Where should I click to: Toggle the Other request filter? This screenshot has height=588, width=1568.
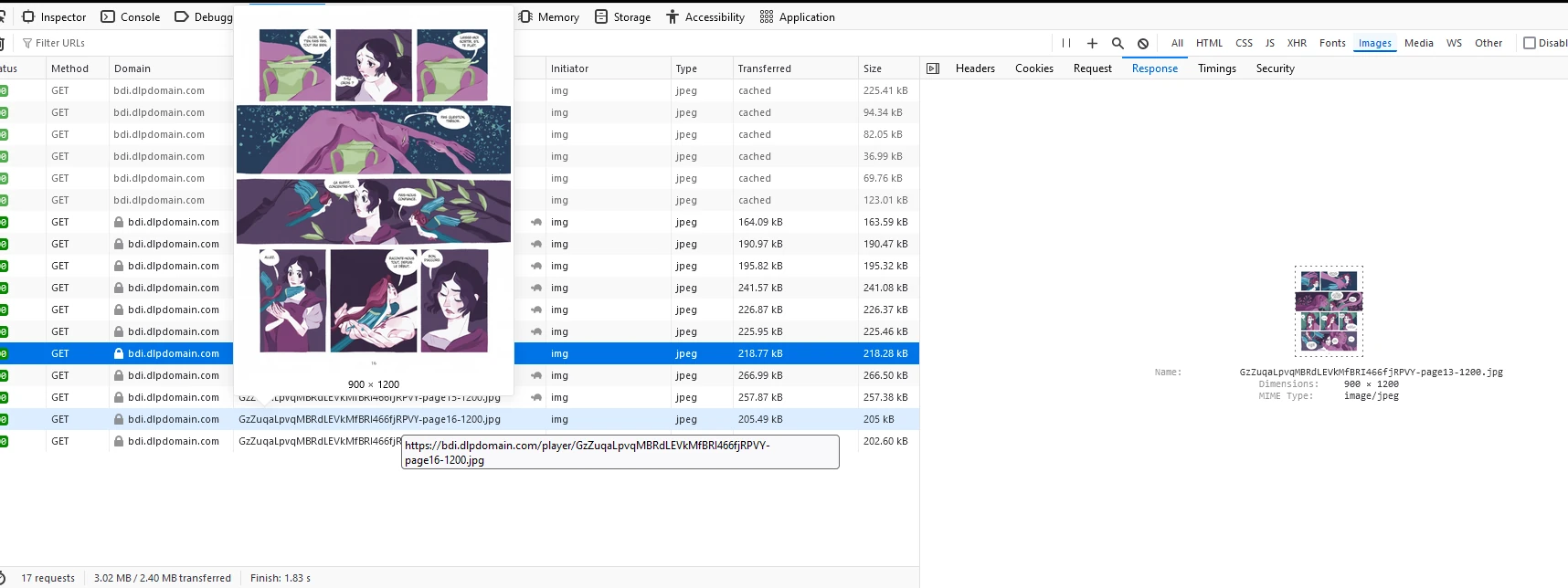(1488, 43)
